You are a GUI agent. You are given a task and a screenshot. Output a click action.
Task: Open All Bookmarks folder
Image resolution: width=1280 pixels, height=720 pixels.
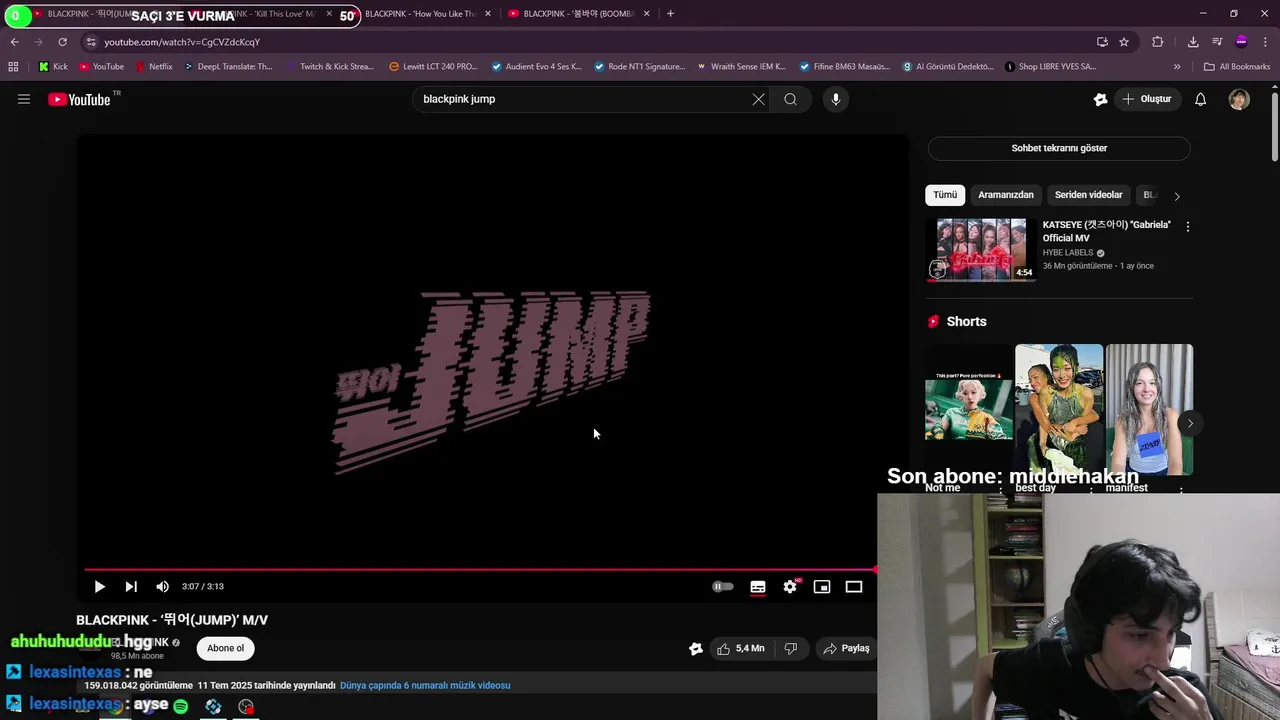point(1237,67)
